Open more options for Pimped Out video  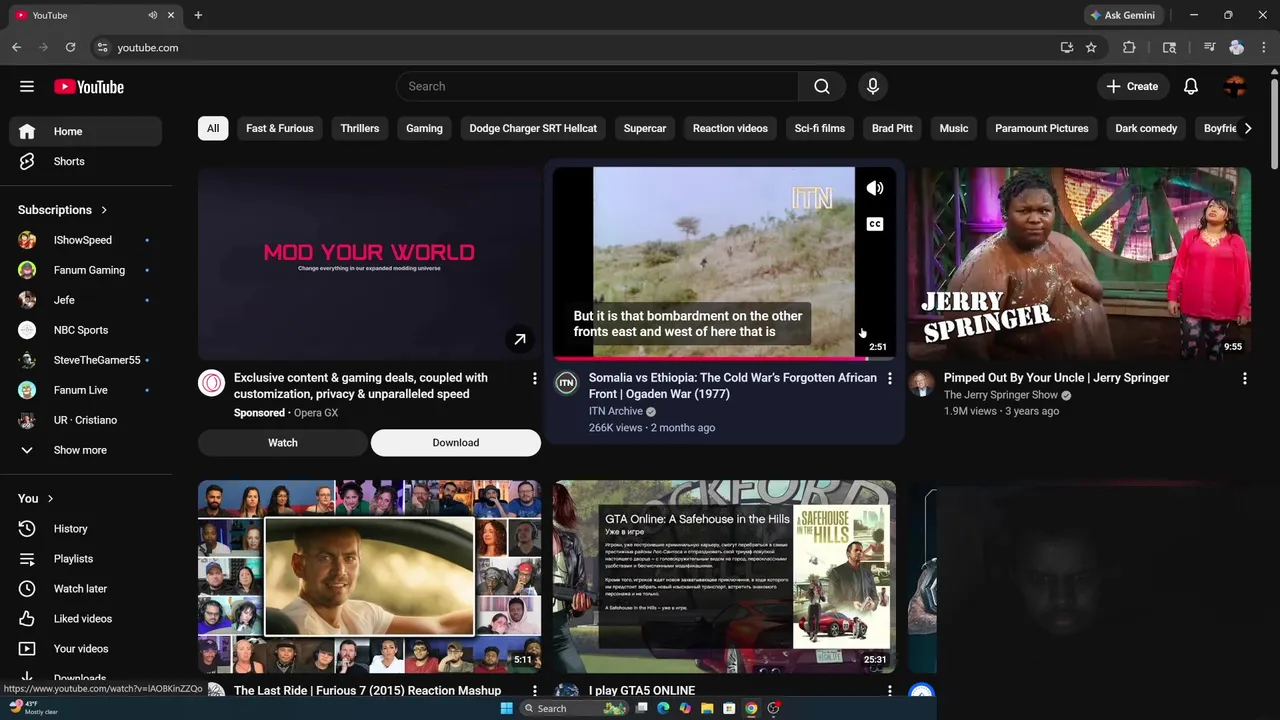[1244, 379]
